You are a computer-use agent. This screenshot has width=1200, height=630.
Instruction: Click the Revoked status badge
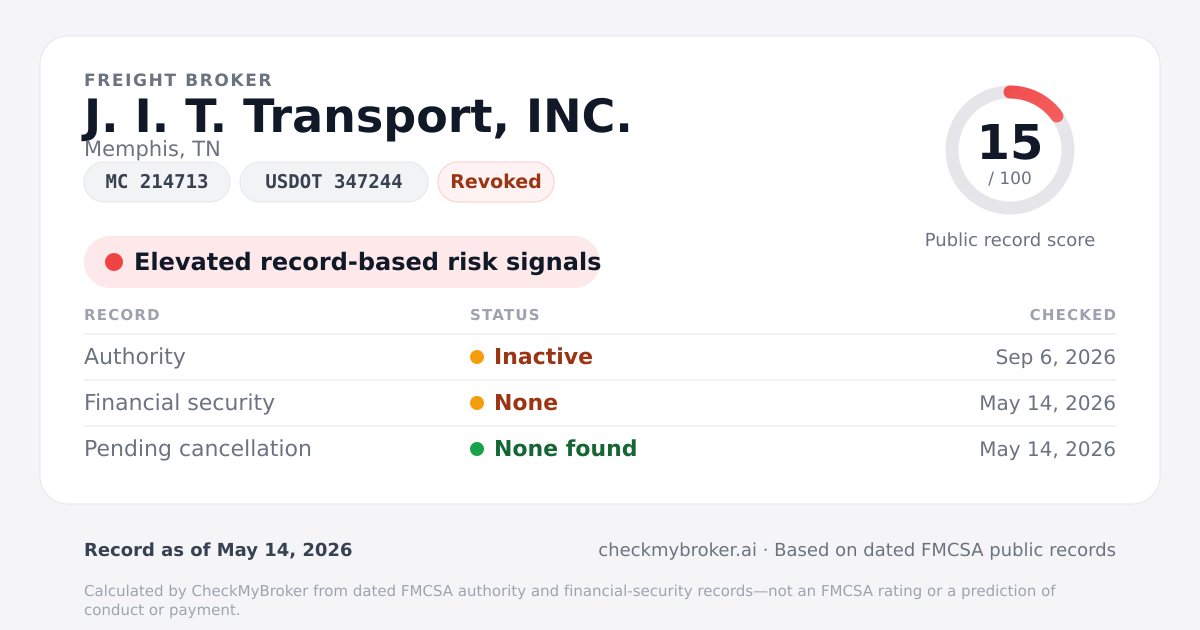(x=496, y=182)
